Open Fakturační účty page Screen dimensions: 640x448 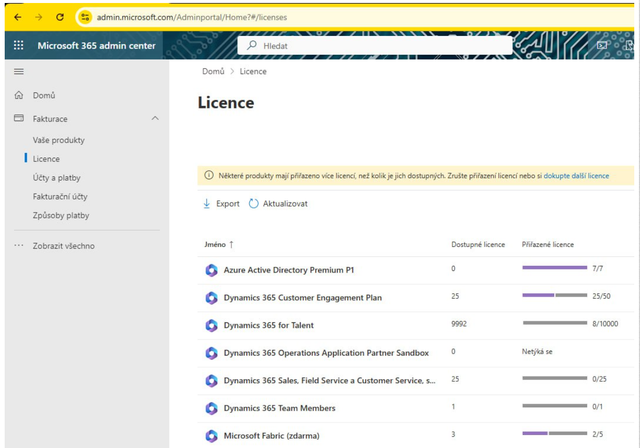[x=60, y=197]
